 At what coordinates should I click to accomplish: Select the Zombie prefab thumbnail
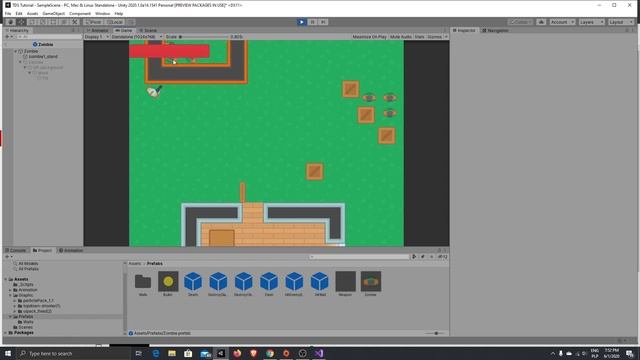click(x=371, y=281)
